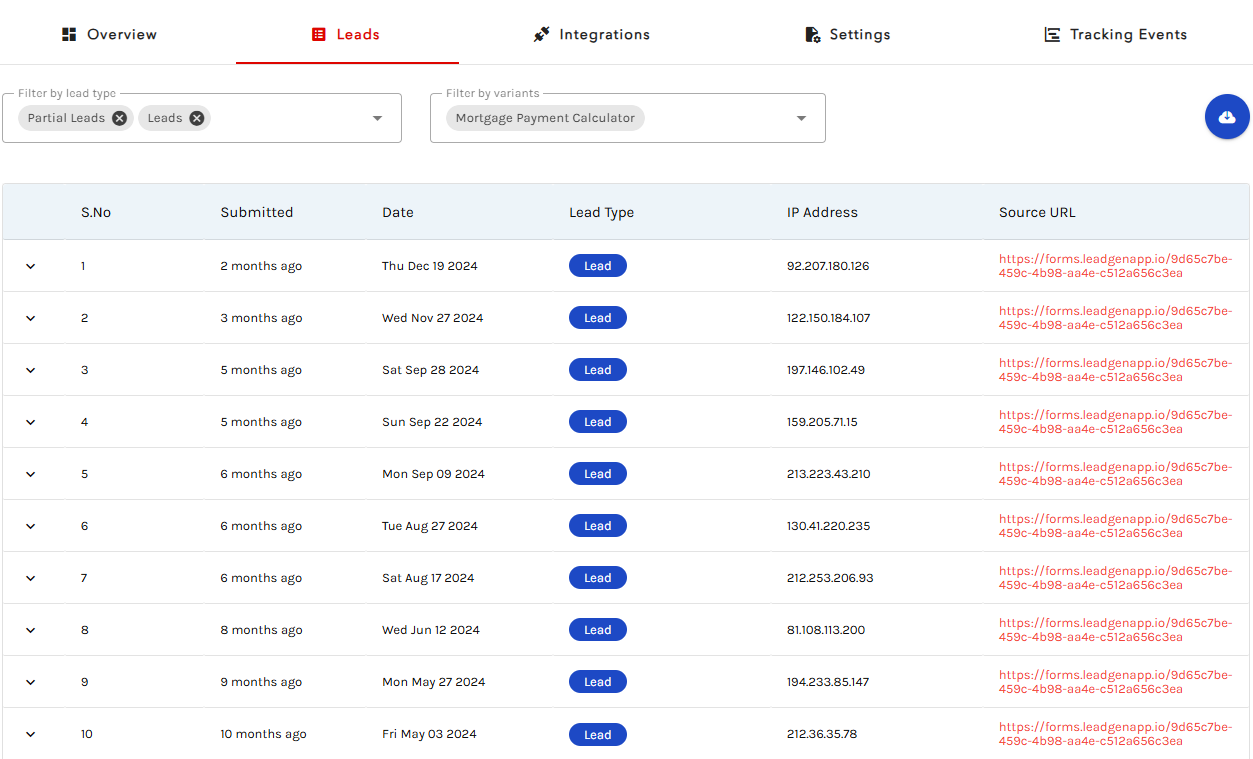This screenshot has width=1253, height=759.
Task: Expand details for lead row 1
Action: coord(30,265)
